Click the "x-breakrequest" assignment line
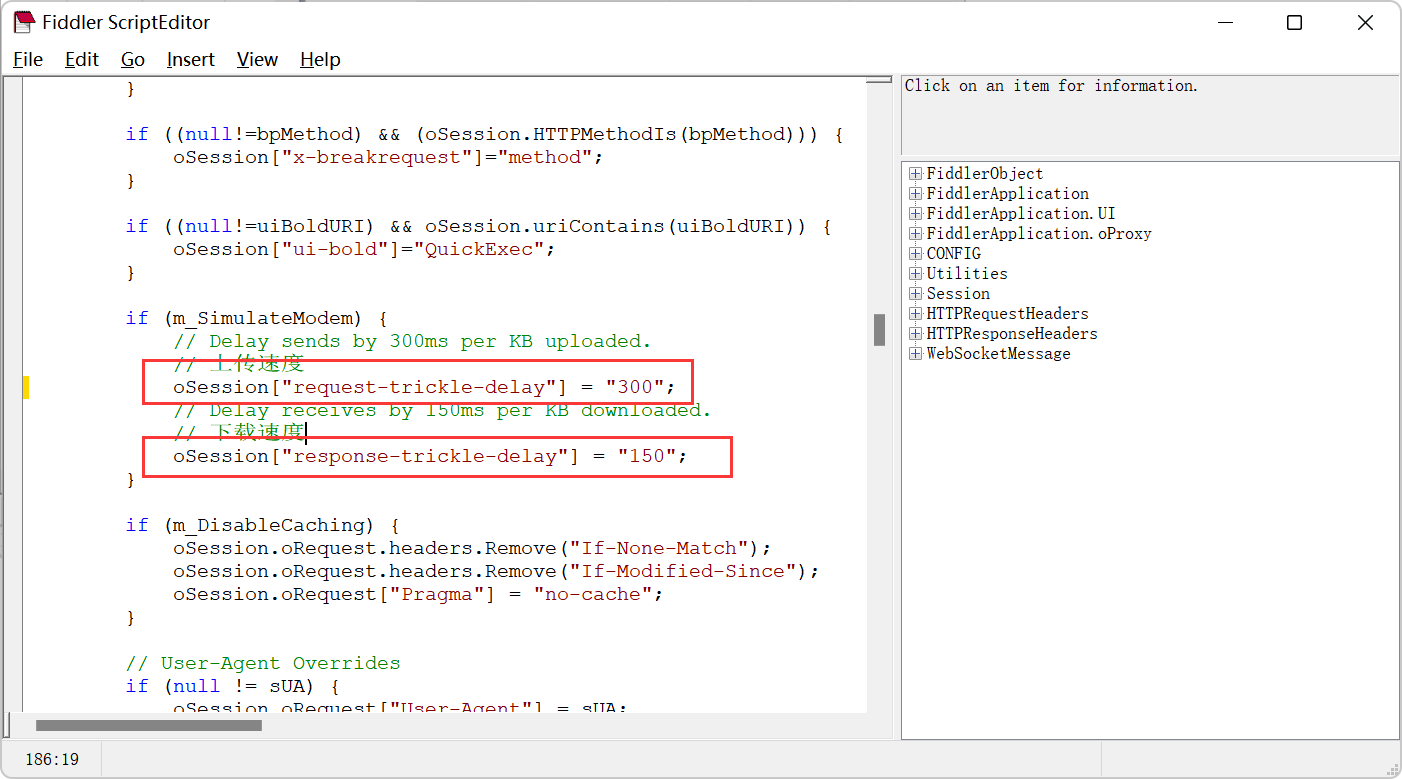 coord(388,157)
